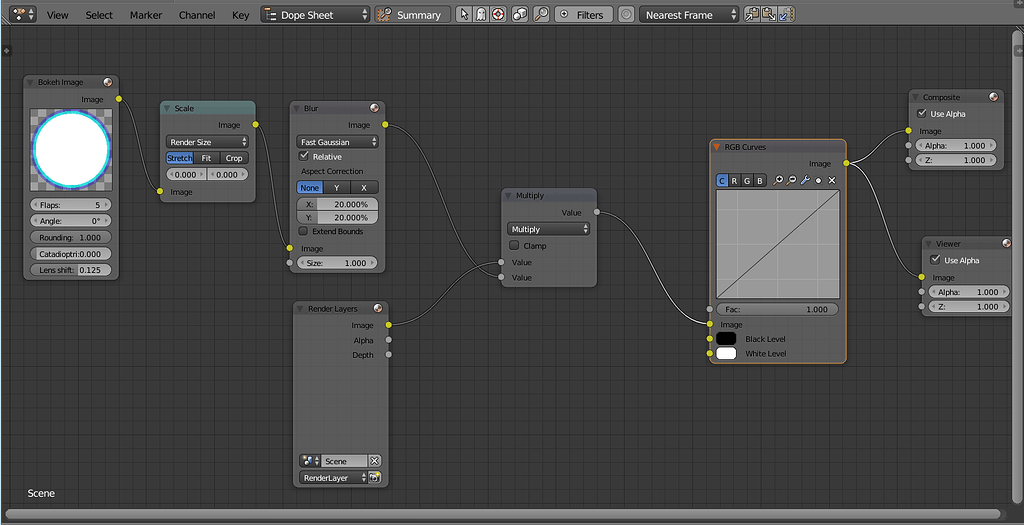Open the Nearest Frame snap dropdown

pyautogui.click(x=689, y=14)
